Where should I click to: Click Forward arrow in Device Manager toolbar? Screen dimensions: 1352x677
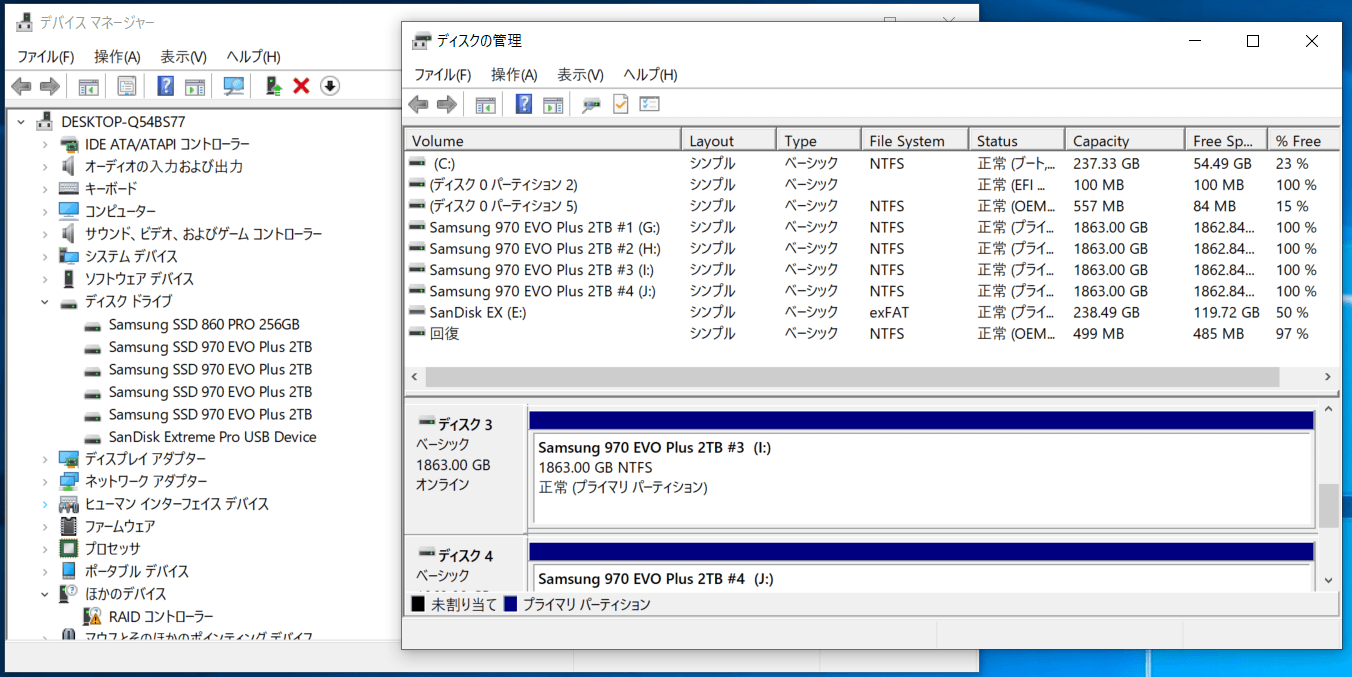(x=50, y=86)
